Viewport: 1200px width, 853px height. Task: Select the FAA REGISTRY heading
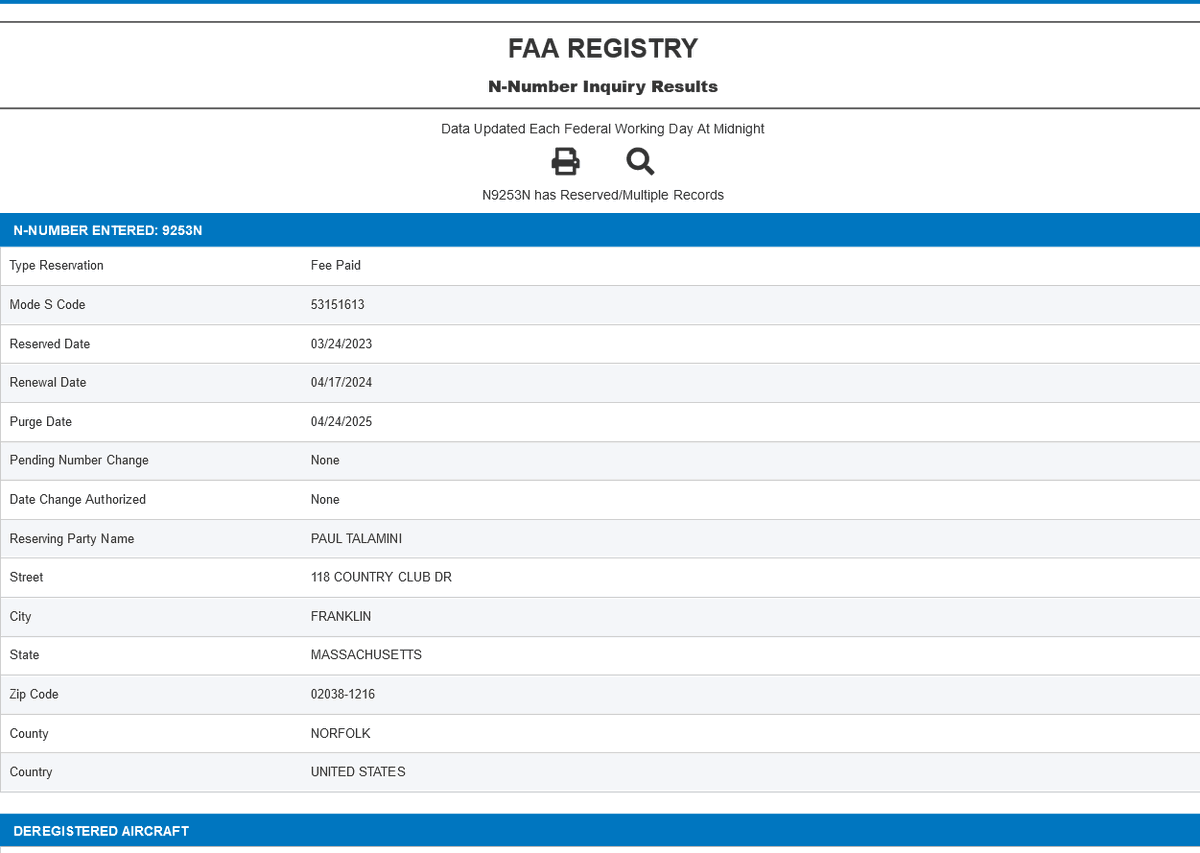603,48
